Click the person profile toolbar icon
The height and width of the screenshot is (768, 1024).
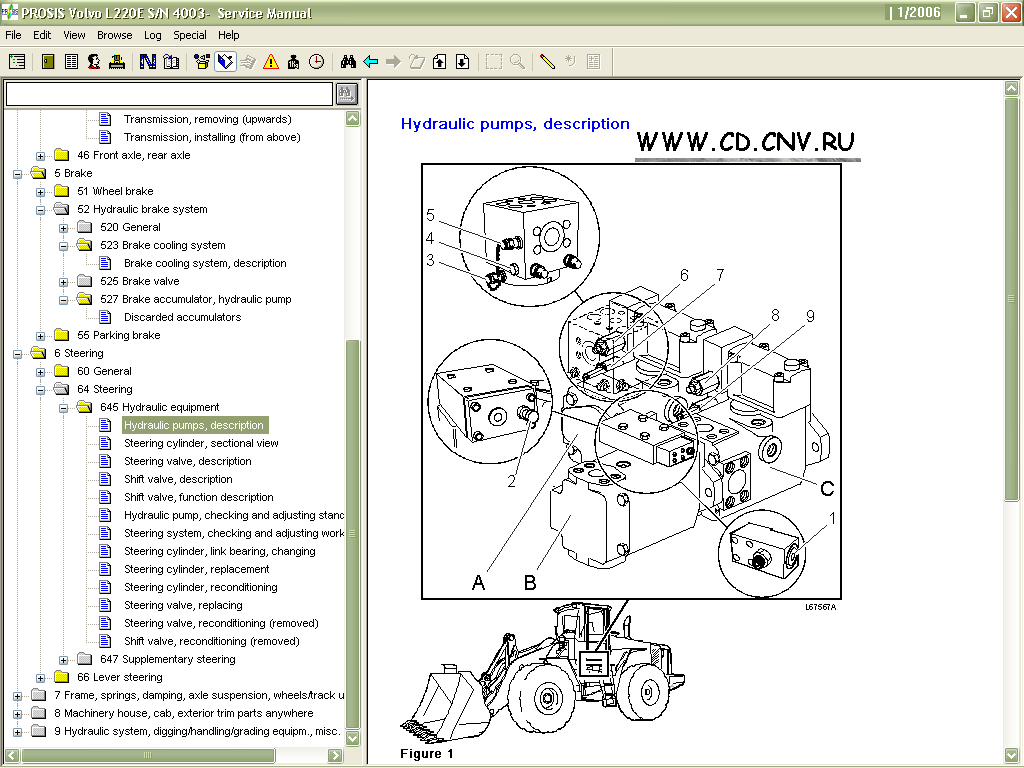[94, 62]
